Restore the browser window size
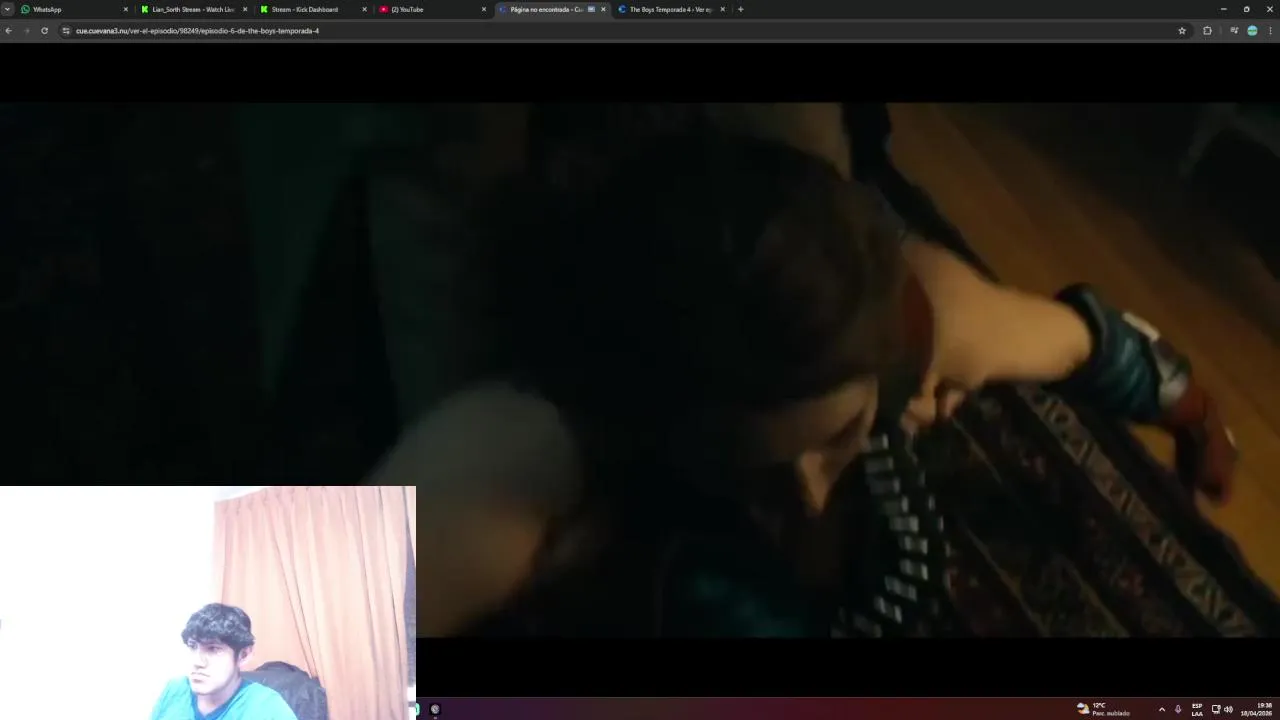This screenshot has width=1280, height=720. tap(1246, 9)
